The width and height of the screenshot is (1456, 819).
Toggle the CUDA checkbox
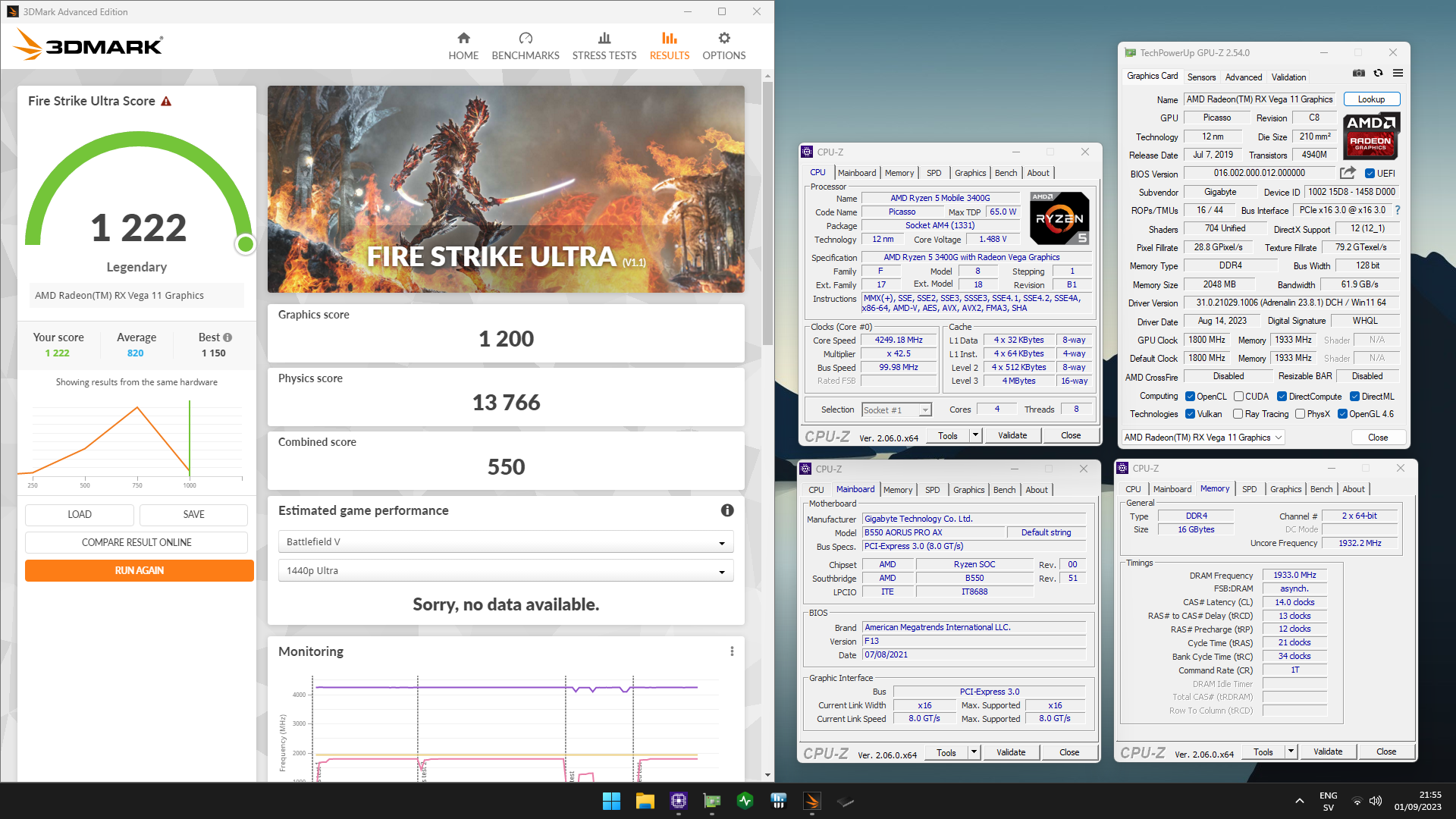[1238, 397]
